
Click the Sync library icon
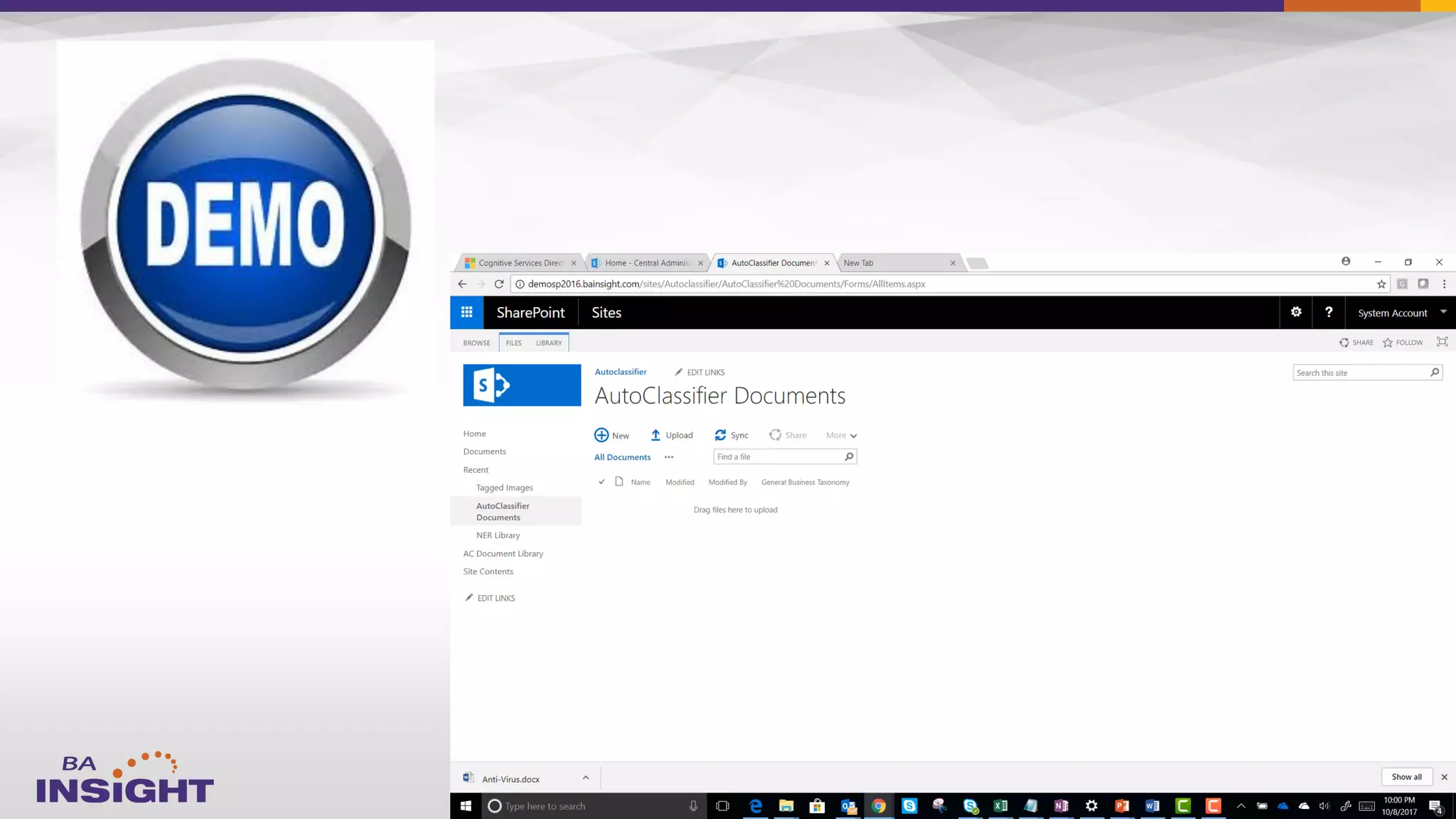[720, 435]
